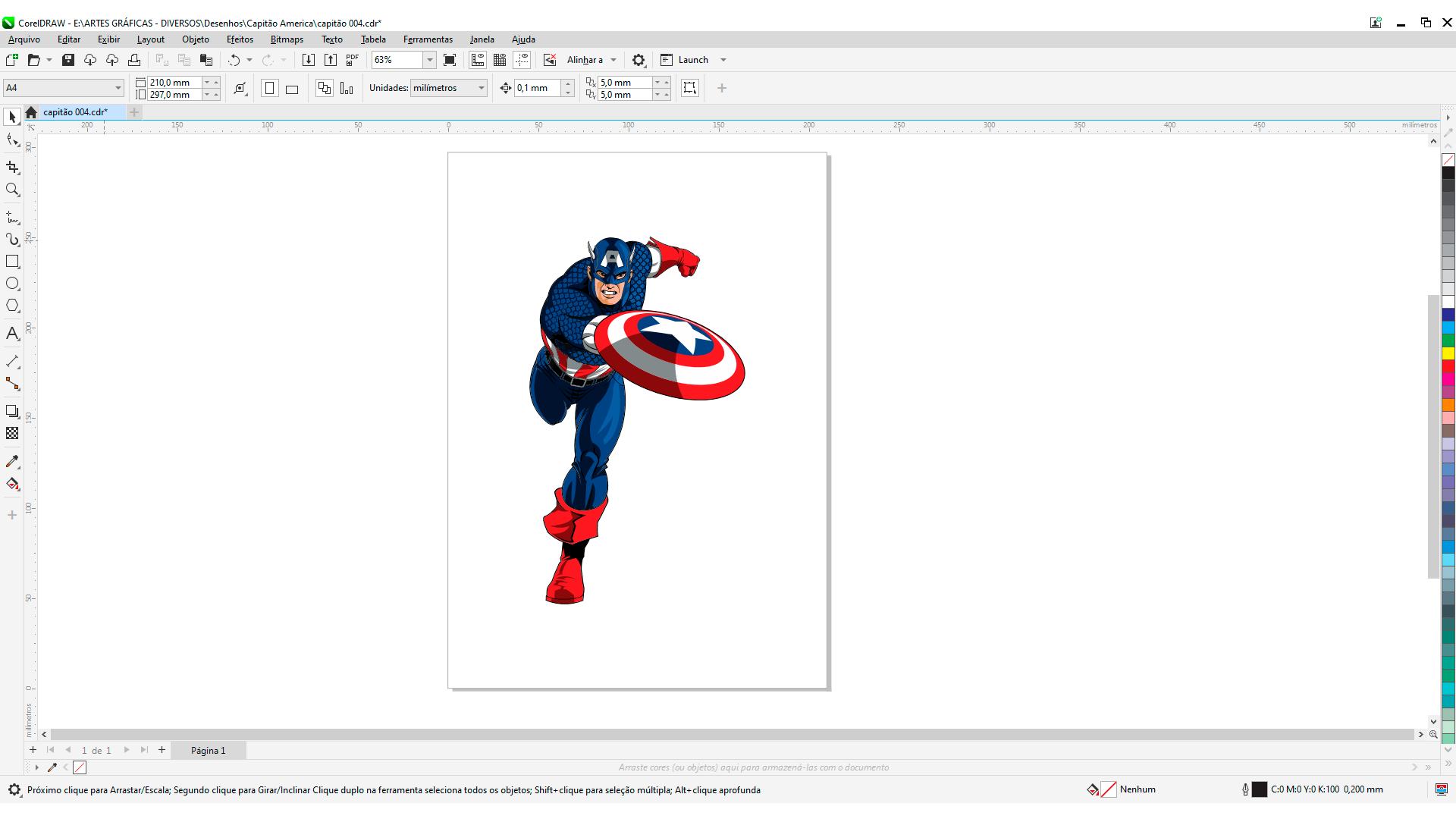The image size is (1456, 819).
Task: Select the Color Eyedropper tool
Action: pyautogui.click(x=12, y=461)
